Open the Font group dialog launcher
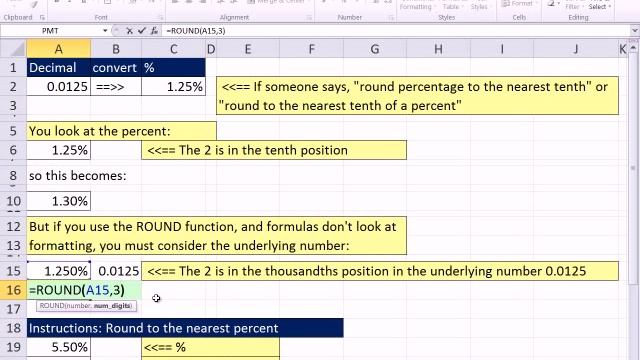Viewport: 640px width, 360px height. (161, 18)
